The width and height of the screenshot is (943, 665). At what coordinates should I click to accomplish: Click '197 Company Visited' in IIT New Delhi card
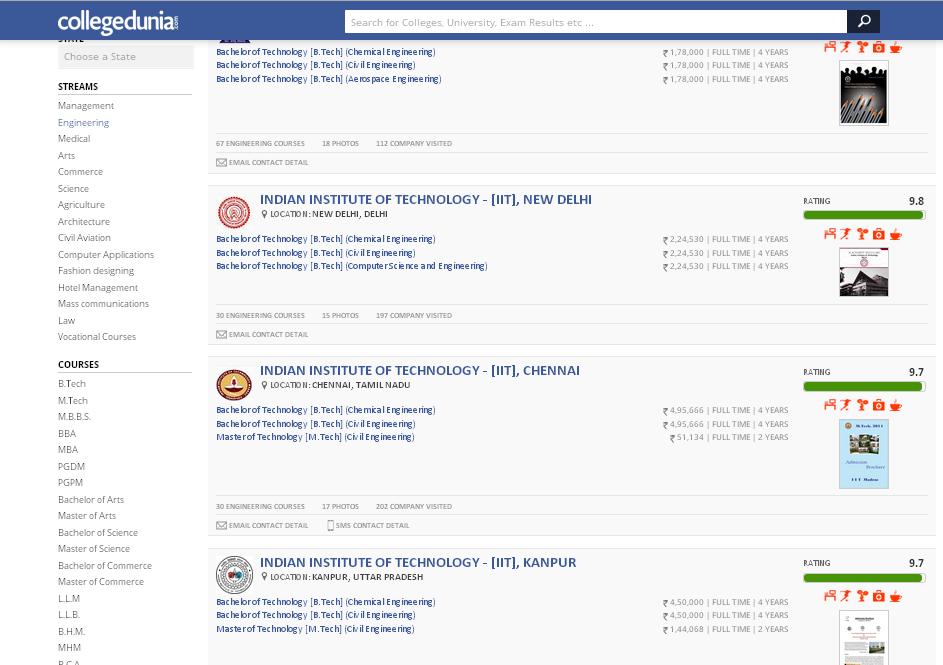(x=414, y=316)
